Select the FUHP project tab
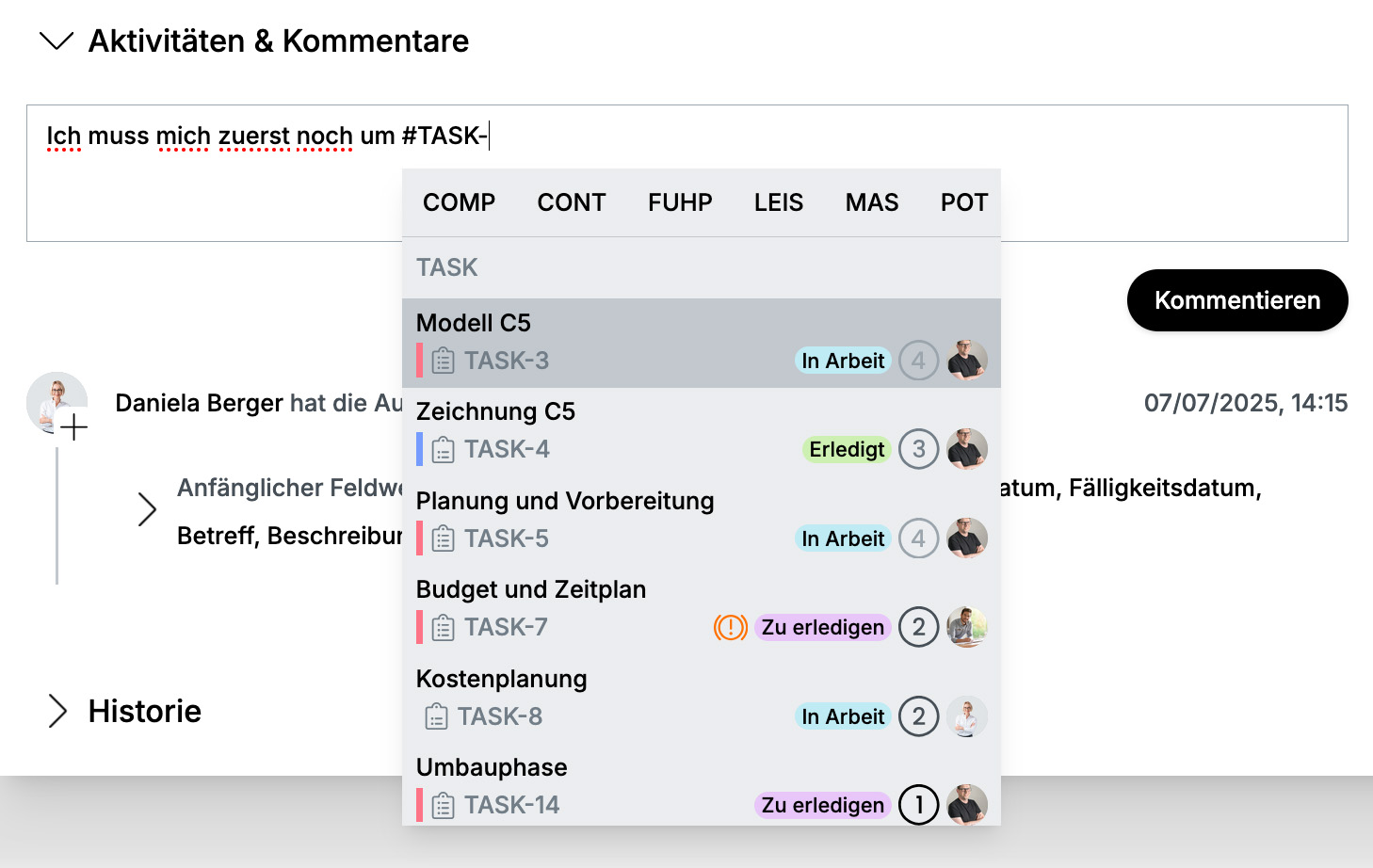The image size is (1373, 868). [680, 202]
